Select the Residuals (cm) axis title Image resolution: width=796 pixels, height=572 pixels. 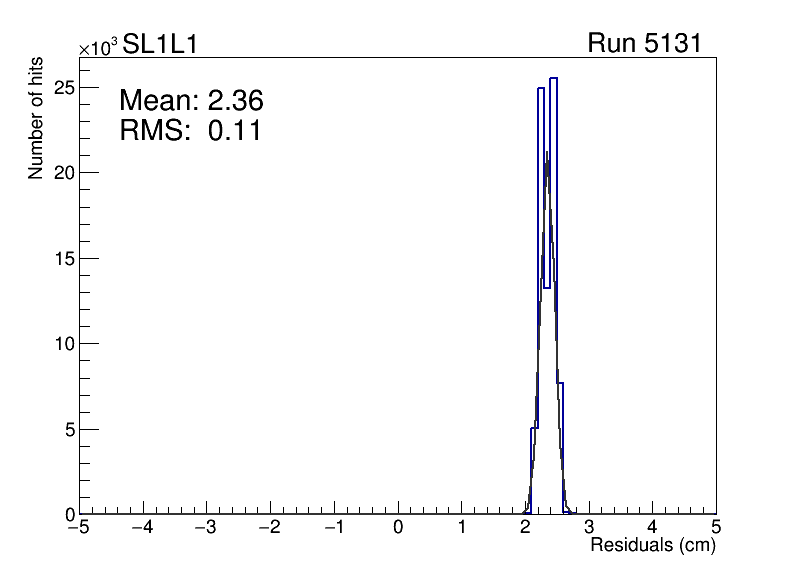click(x=652, y=546)
